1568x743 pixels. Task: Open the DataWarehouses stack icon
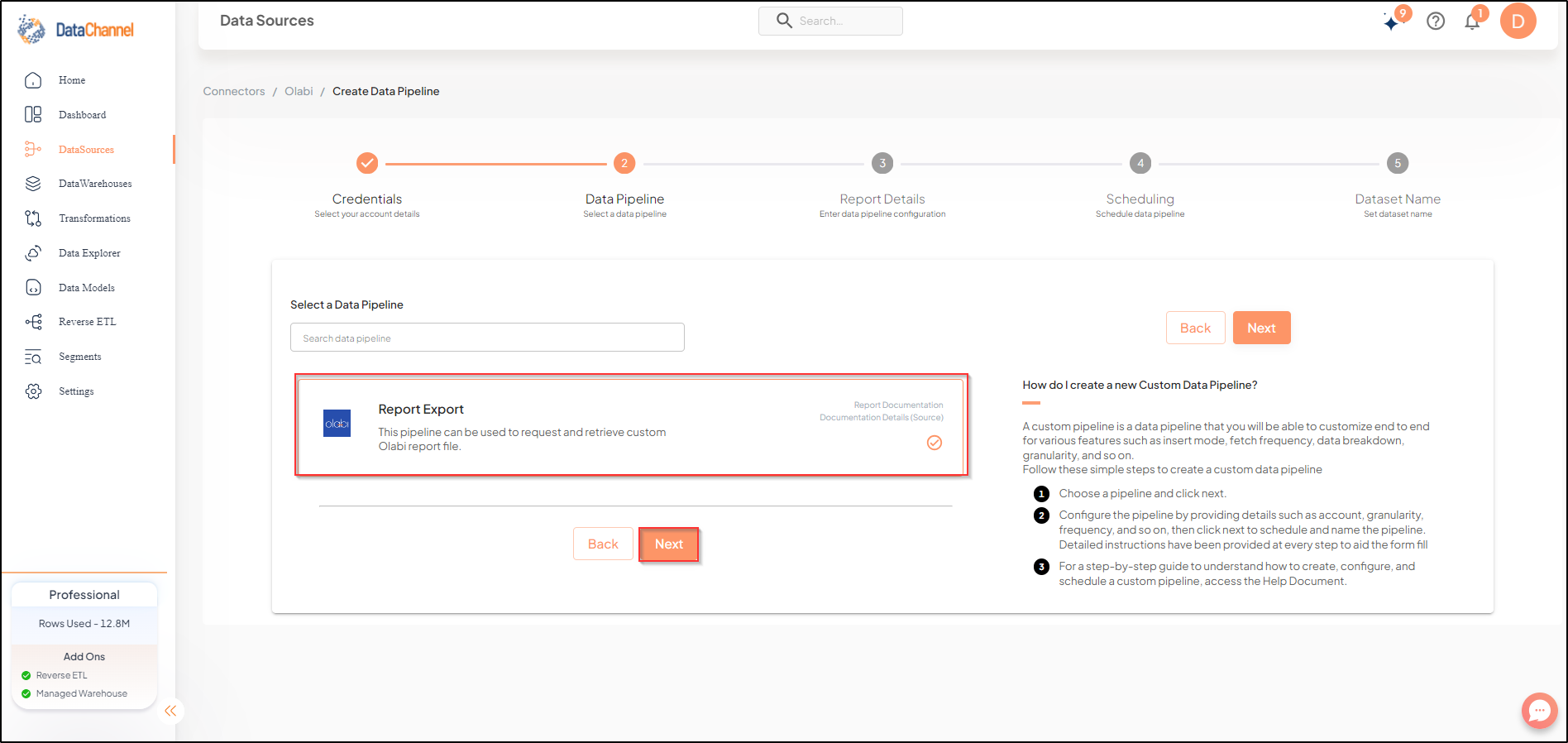click(33, 184)
